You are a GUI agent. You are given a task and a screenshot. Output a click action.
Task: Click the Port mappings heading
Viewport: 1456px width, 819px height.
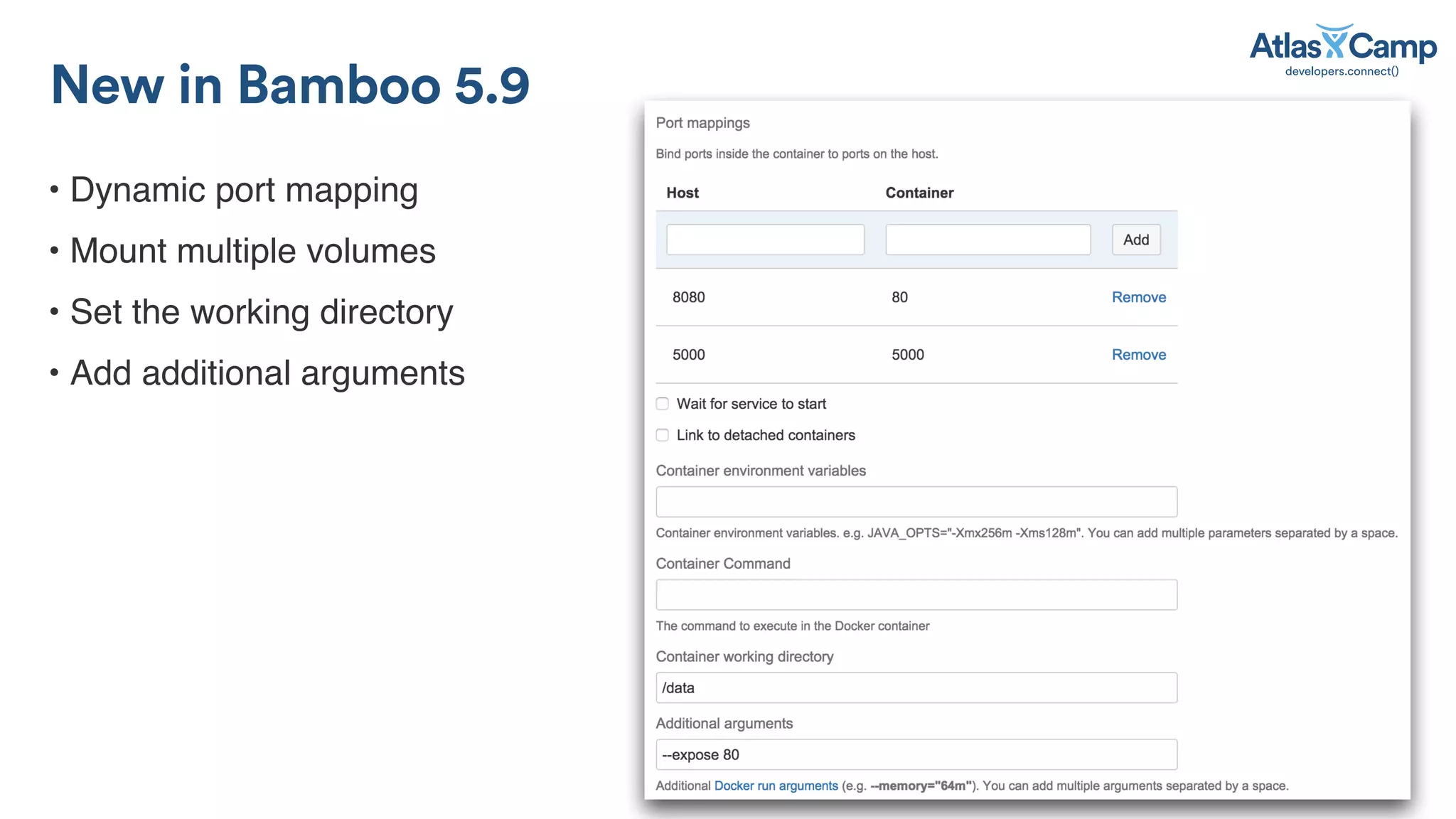(x=702, y=123)
